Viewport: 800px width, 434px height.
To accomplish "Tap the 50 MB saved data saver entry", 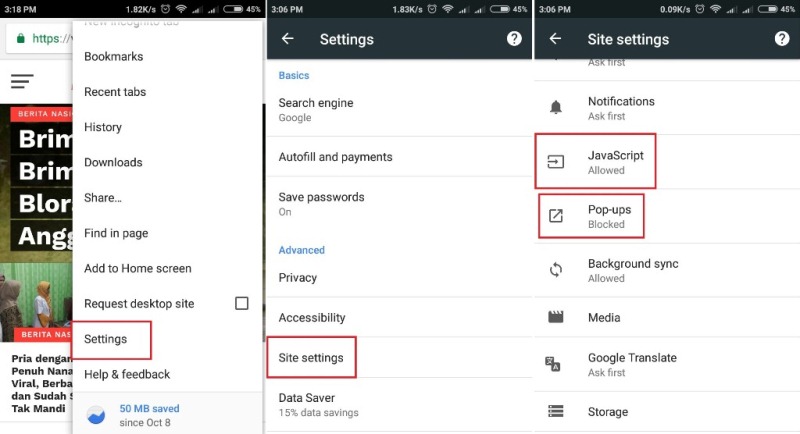I will point(167,415).
